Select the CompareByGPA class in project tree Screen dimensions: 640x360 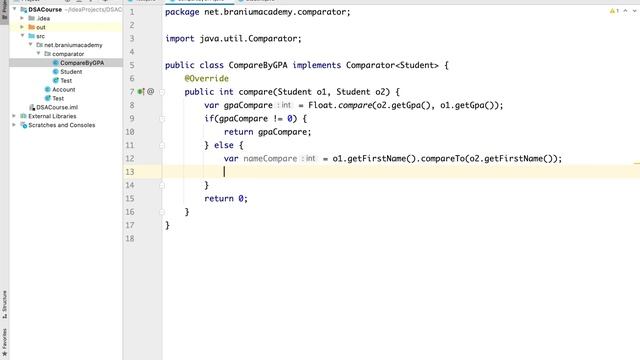[x=82, y=63]
